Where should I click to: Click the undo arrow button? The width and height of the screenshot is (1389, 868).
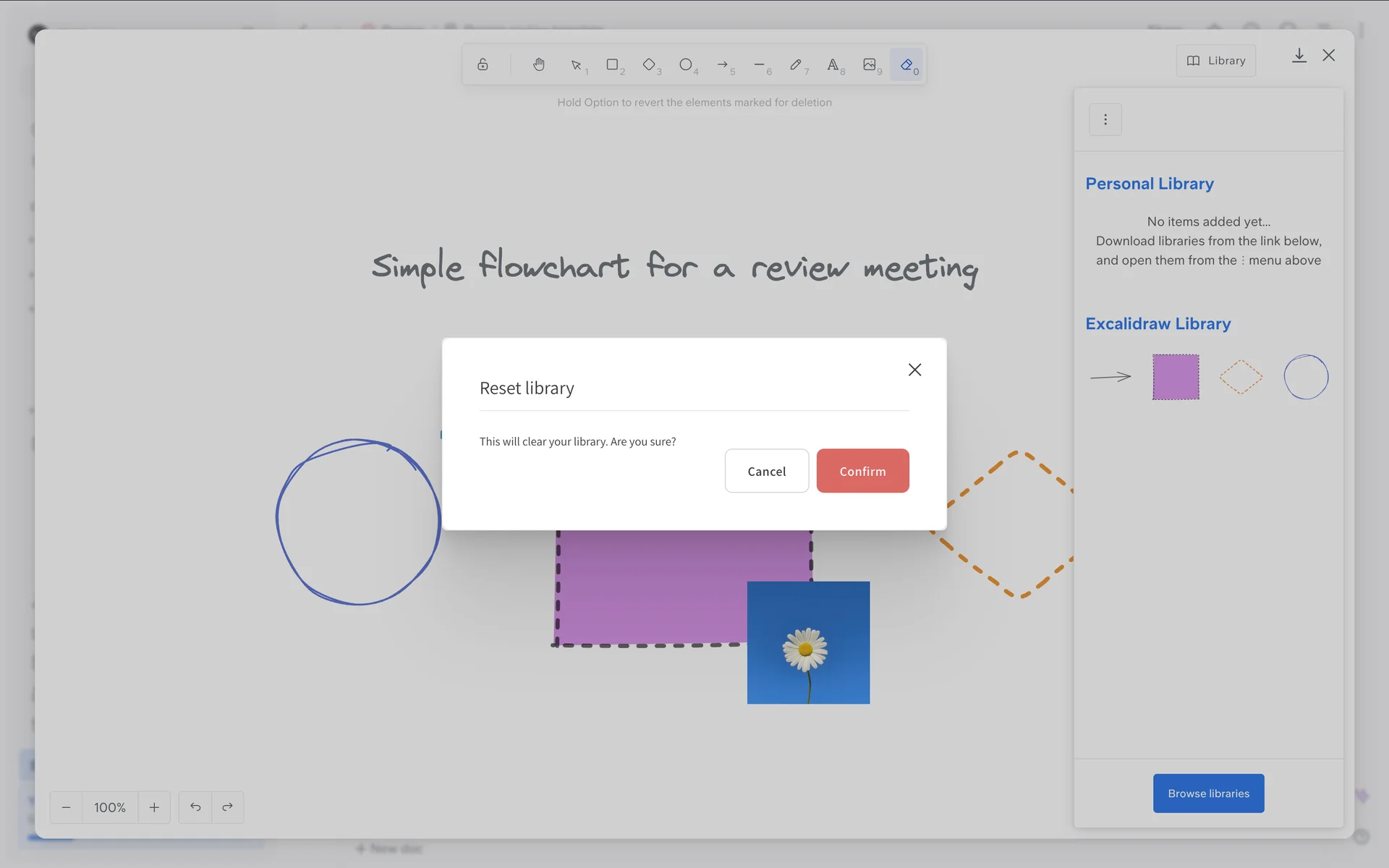[195, 807]
